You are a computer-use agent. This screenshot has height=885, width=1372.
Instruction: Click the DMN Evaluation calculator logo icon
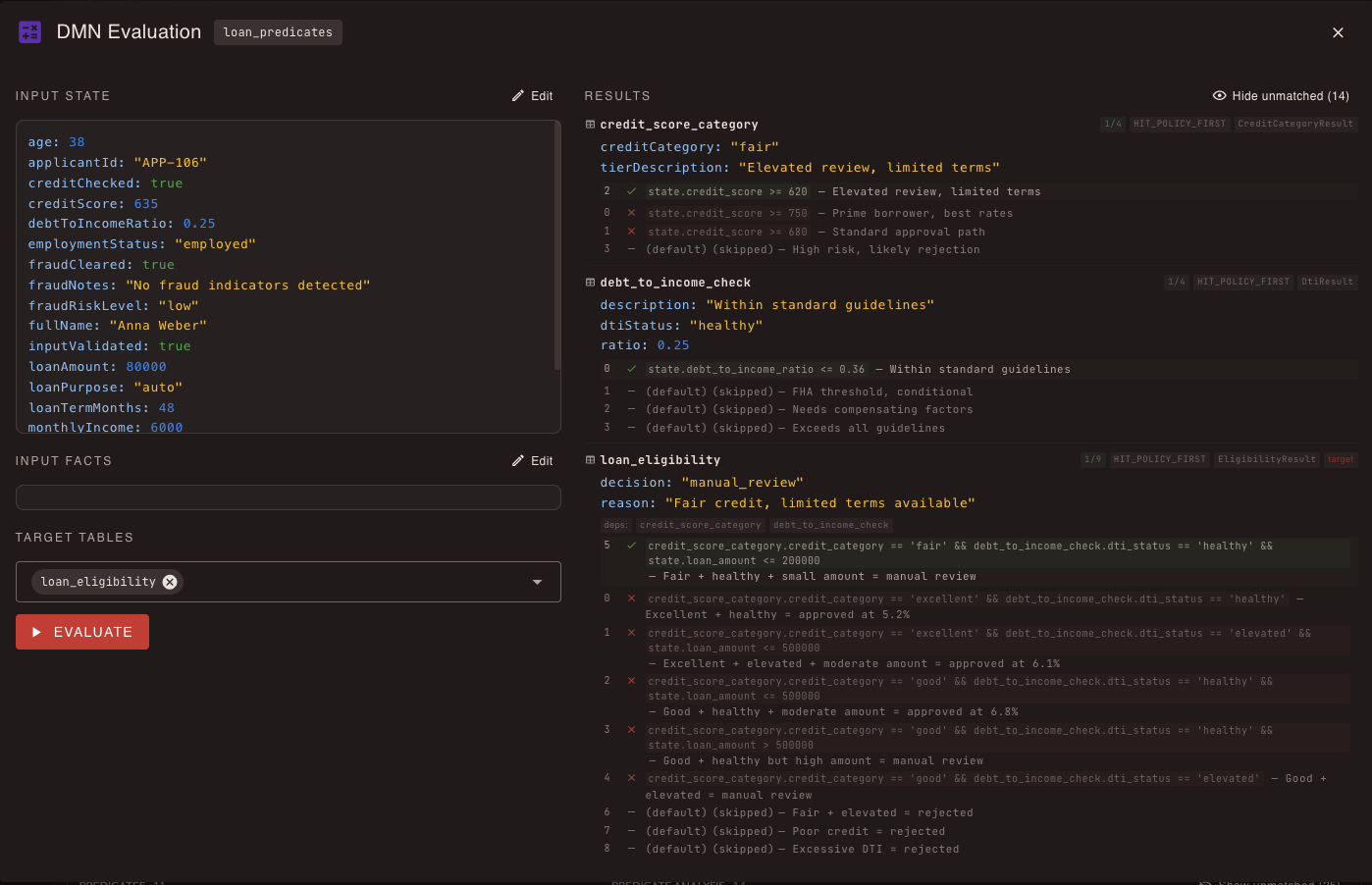pos(29,32)
